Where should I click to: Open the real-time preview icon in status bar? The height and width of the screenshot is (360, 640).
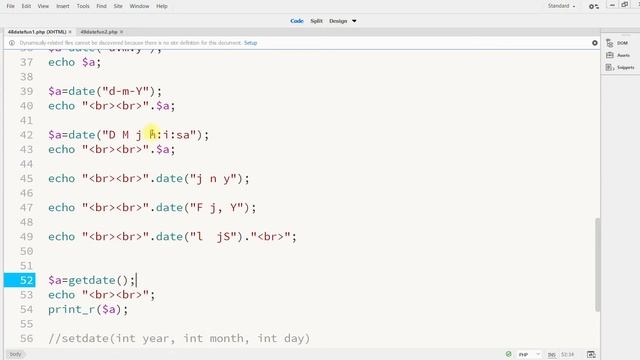click(591, 354)
